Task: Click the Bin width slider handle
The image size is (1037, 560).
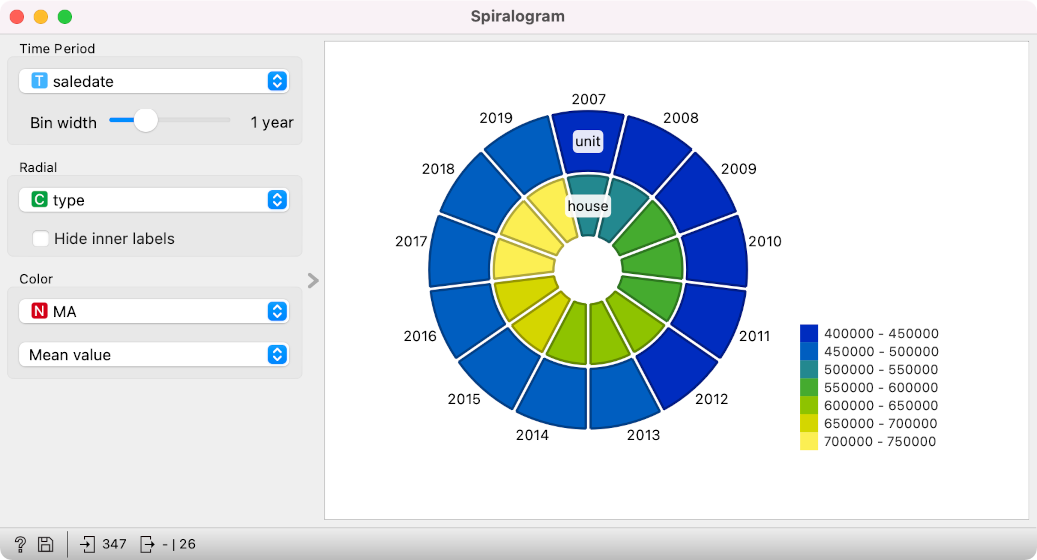Action: [x=146, y=121]
